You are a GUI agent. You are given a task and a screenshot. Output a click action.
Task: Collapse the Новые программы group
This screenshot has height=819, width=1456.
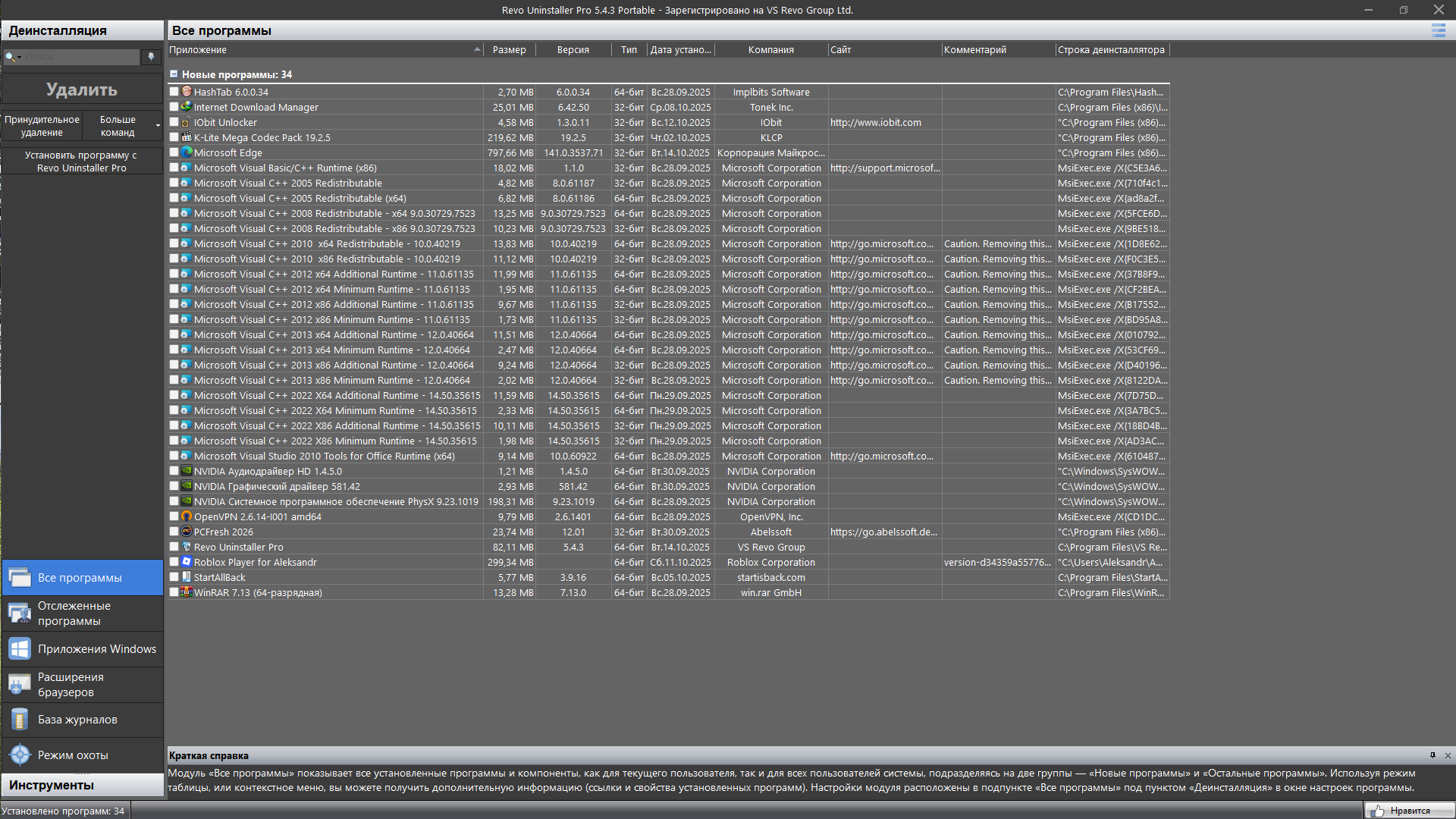point(174,74)
